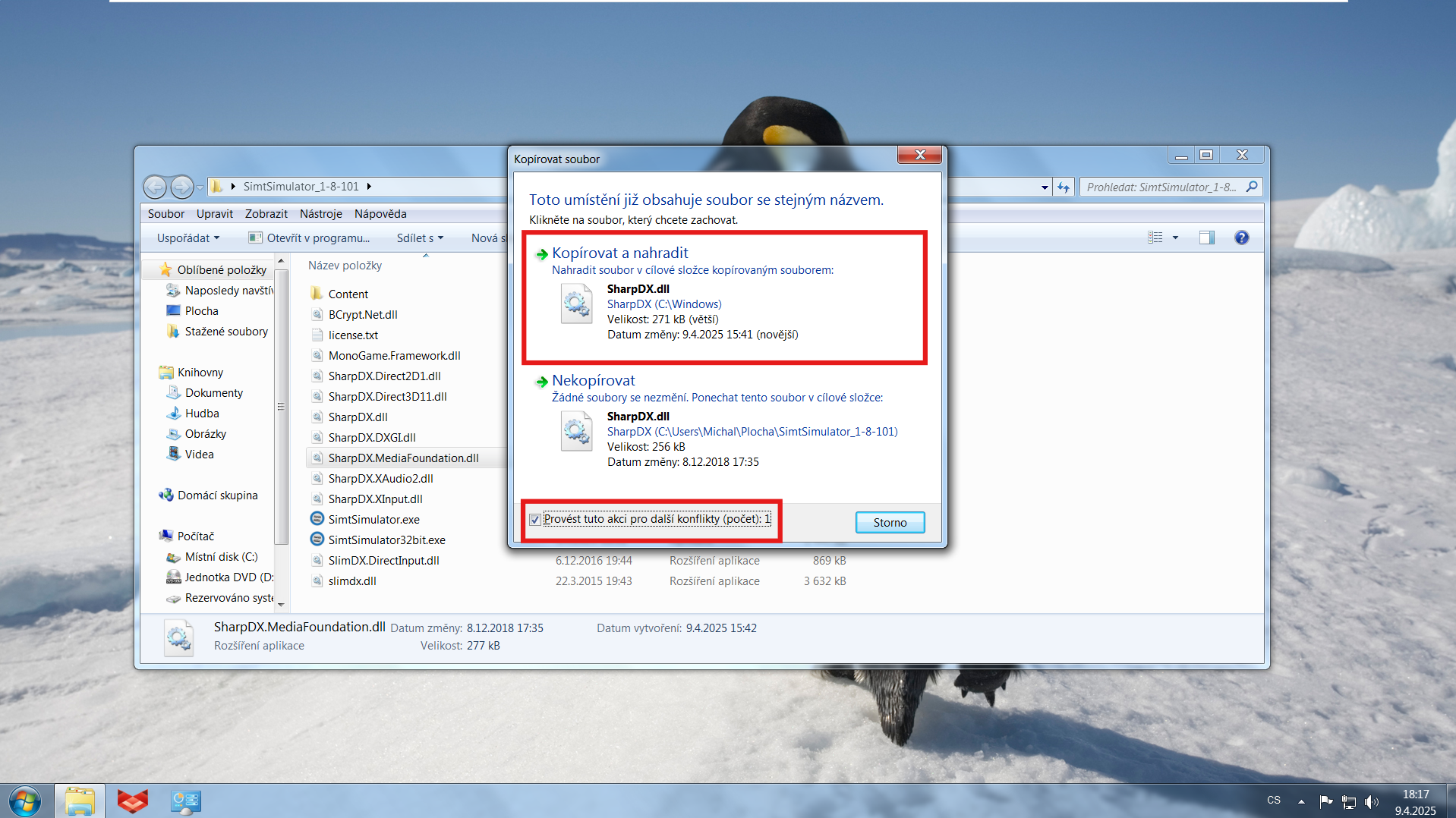Open the Zobrazit menu

click(266, 214)
